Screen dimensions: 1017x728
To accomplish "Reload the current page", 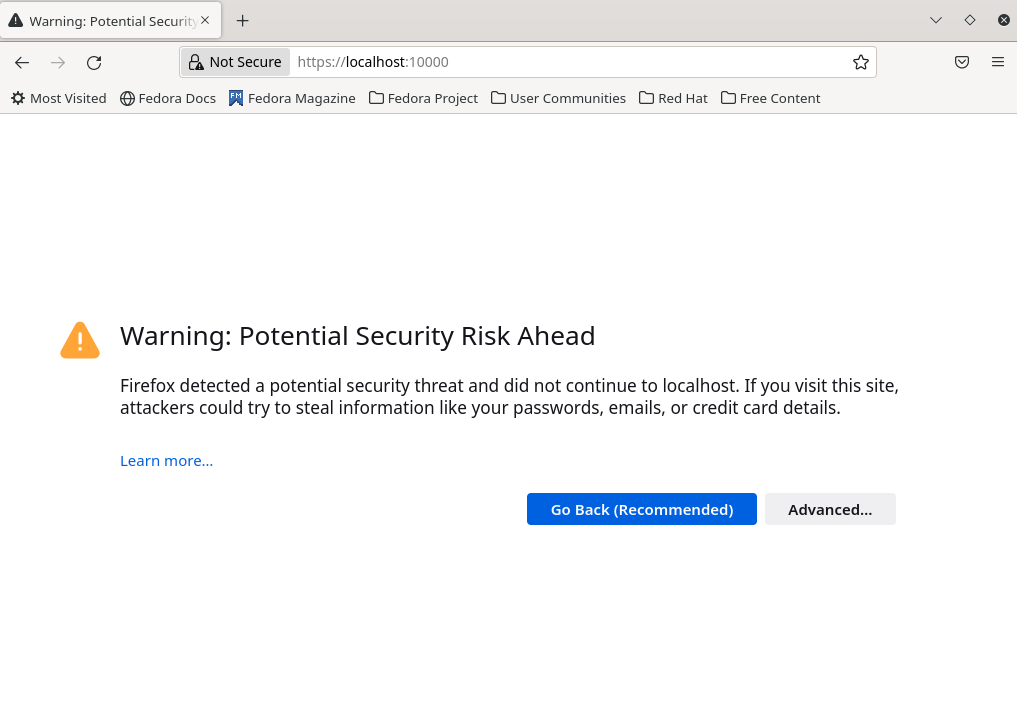I will (94, 62).
